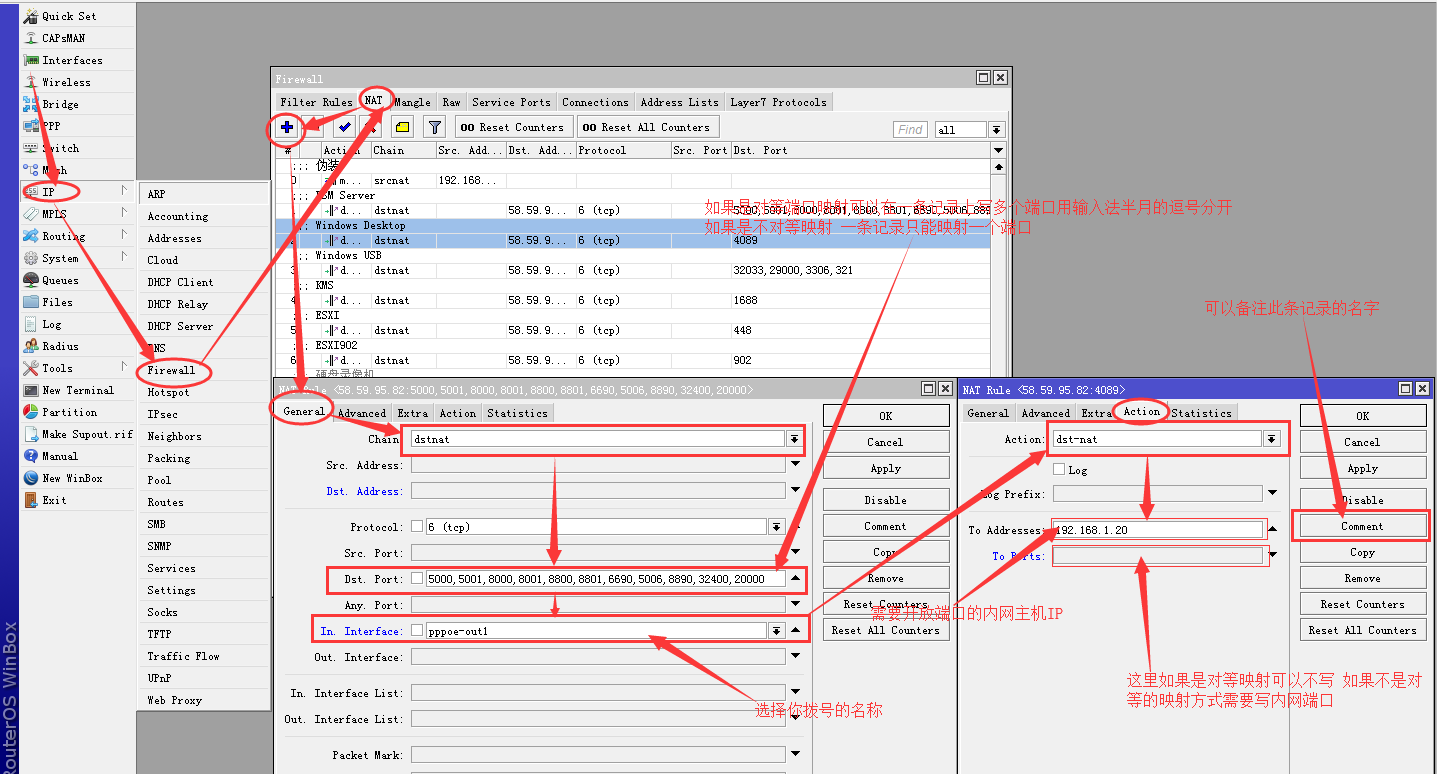
Task: Open Statistics tab in the 4089 NAT Rule window
Action: [x=1201, y=413]
